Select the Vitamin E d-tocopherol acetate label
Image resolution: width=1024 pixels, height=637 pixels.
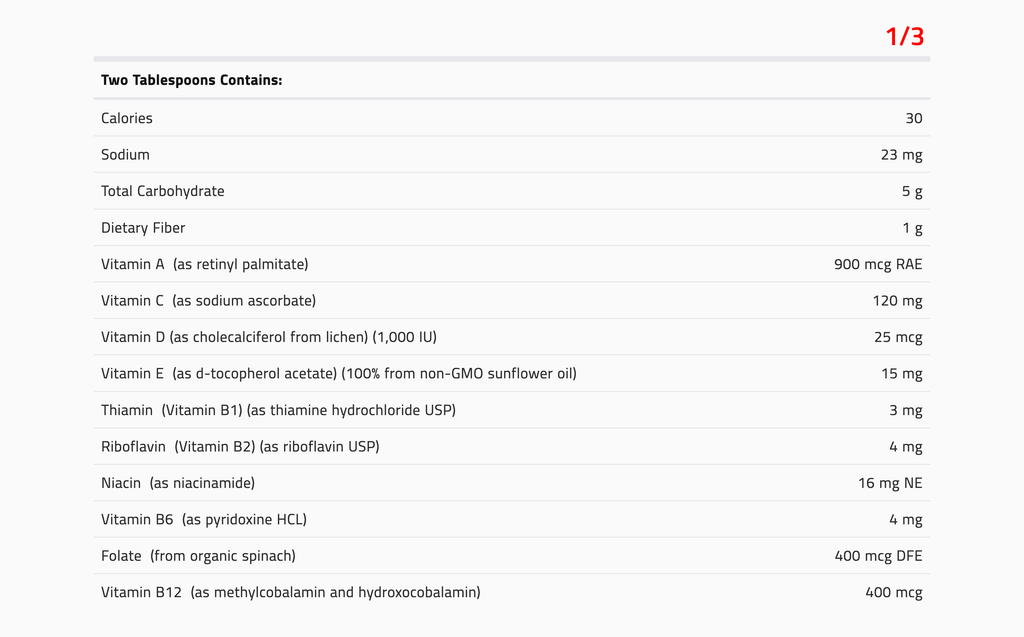pos(338,374)
